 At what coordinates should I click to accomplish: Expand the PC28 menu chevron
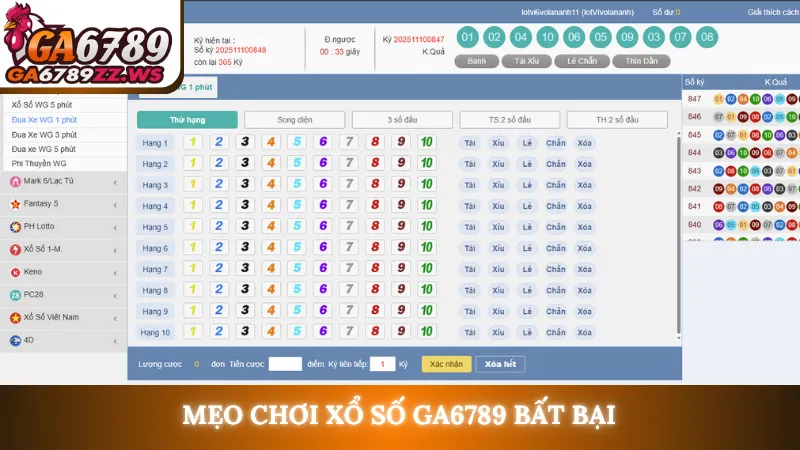(115, 296)
